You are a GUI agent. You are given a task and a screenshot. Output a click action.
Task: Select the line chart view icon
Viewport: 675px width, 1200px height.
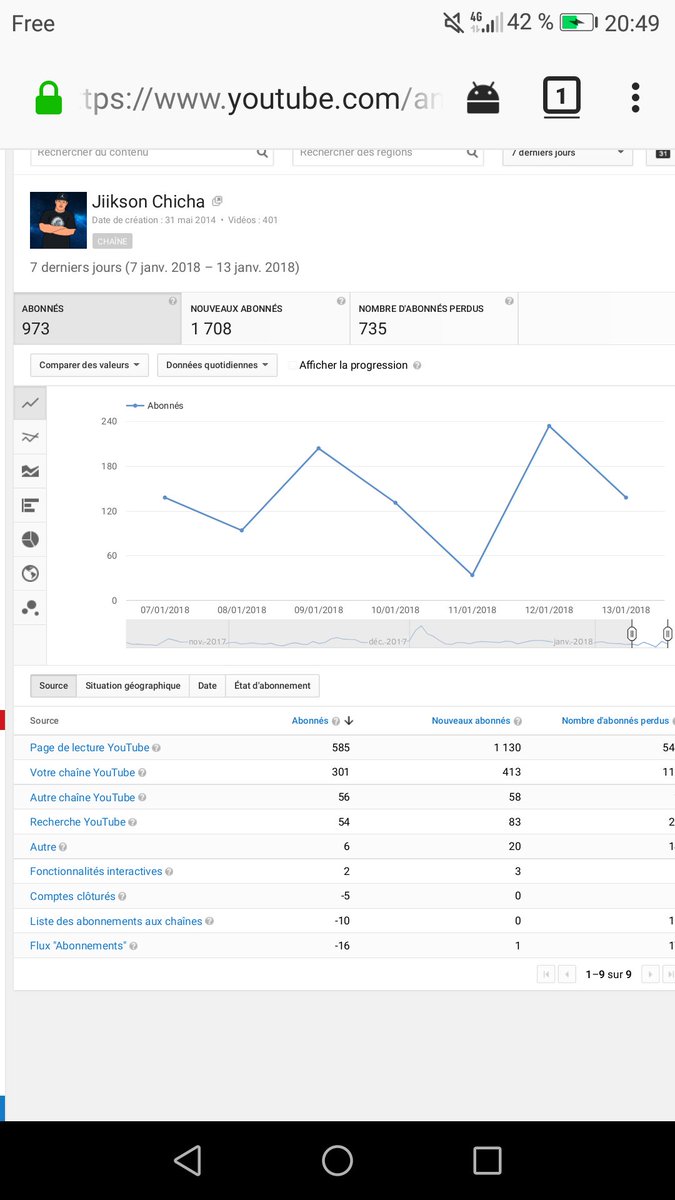click(x=30, y=403)
